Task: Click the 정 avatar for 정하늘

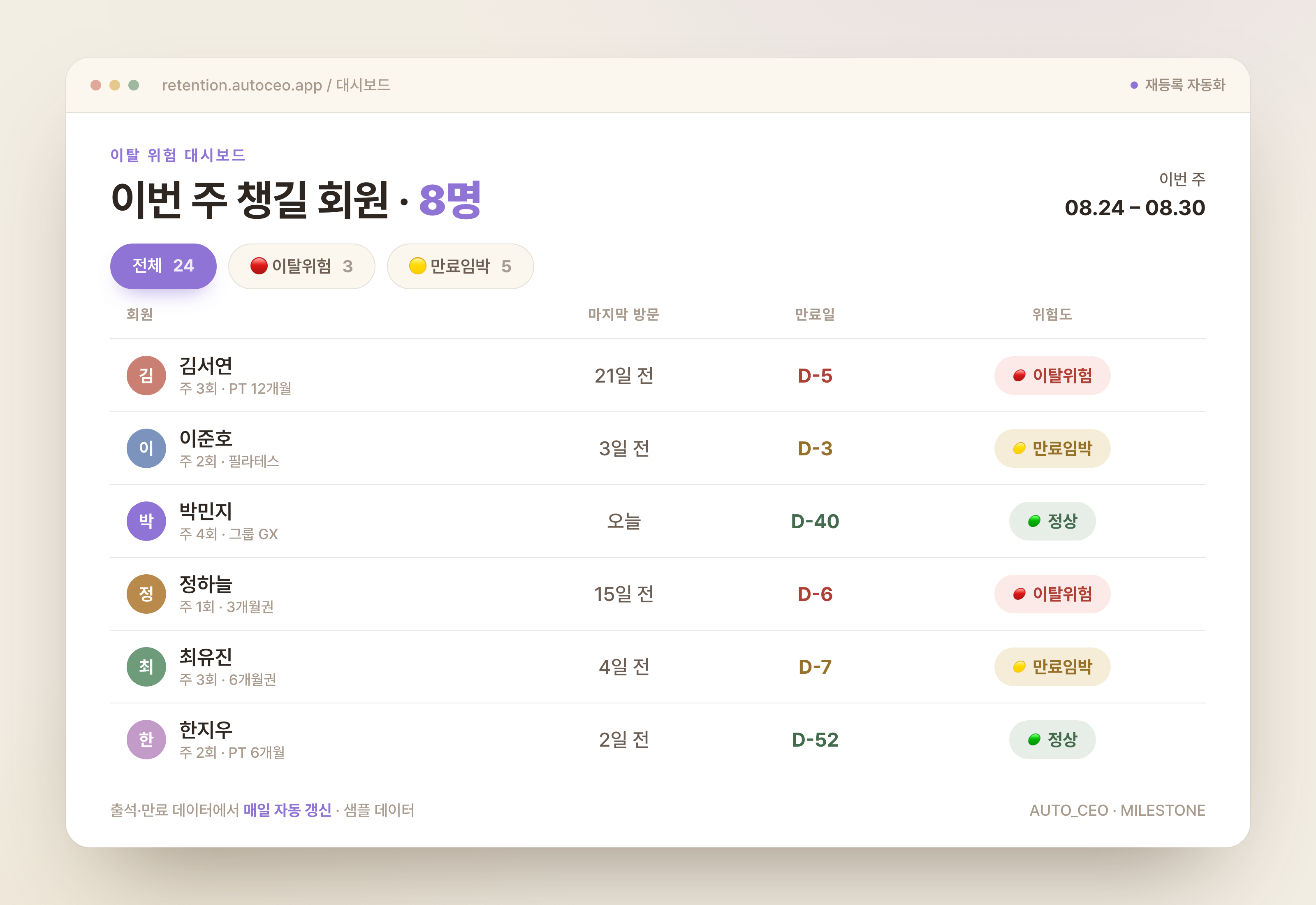Action: [146, 594]
